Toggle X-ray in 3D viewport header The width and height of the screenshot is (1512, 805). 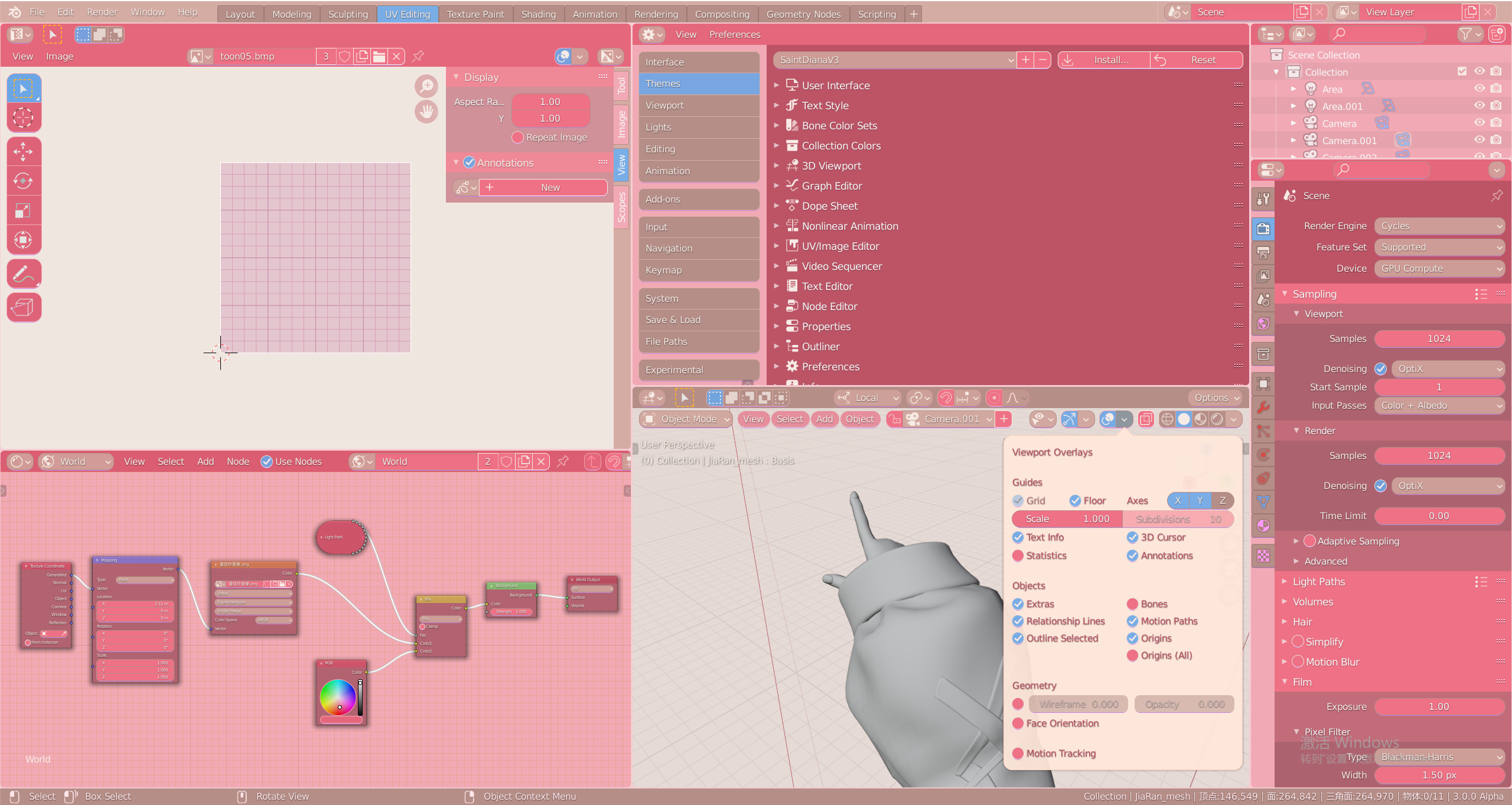point(1145,419)
